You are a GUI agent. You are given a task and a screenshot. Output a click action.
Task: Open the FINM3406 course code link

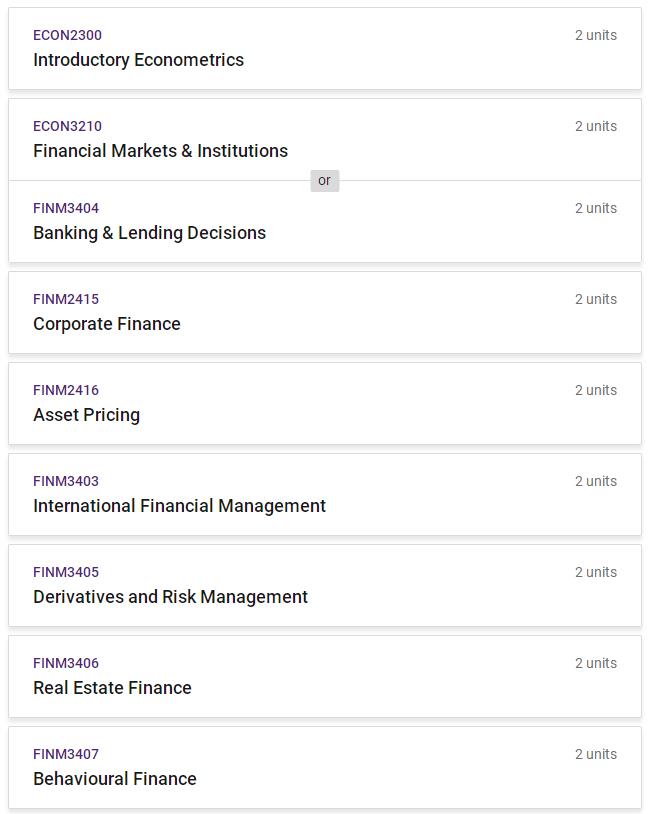(66, 663)
